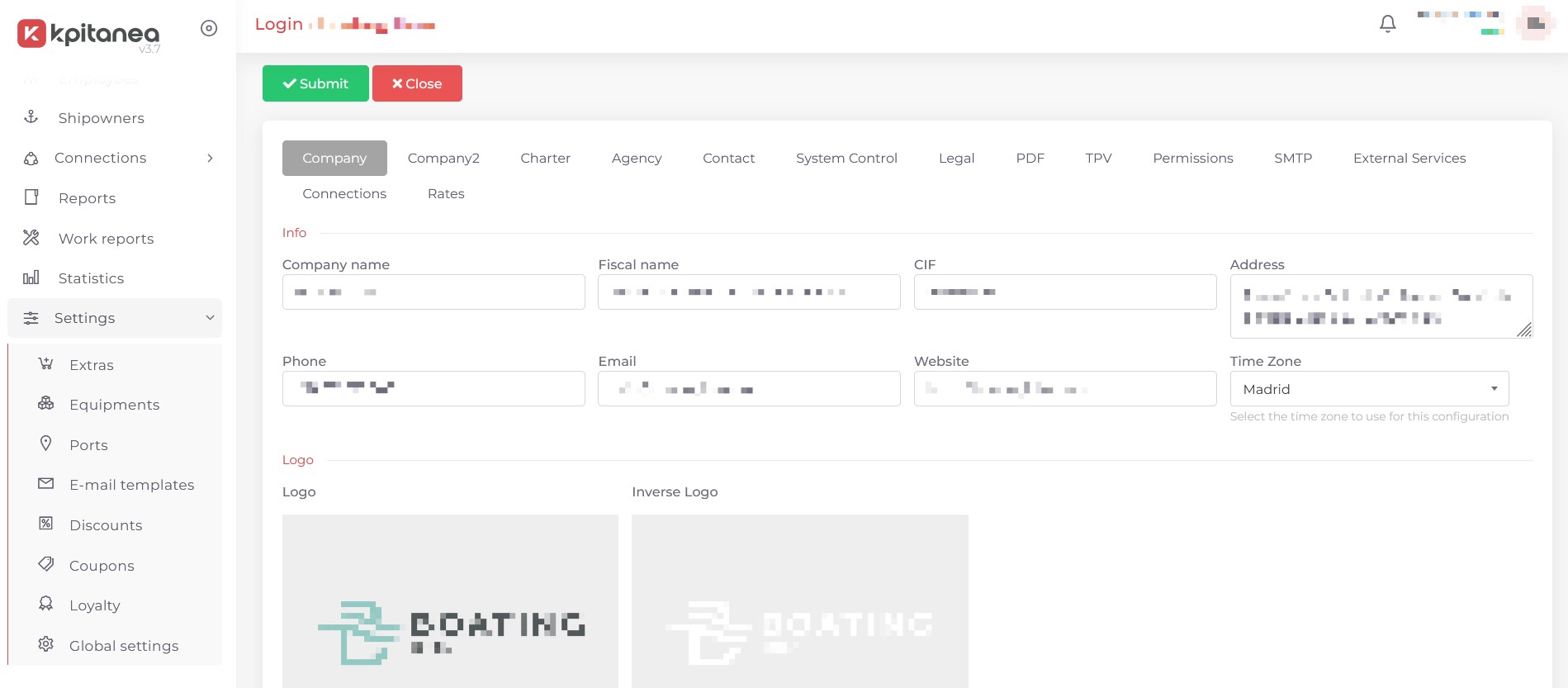Click the Work reports tools icon
The height and width of the screenshot is (688, 1568).
click(x=31, y=238)
